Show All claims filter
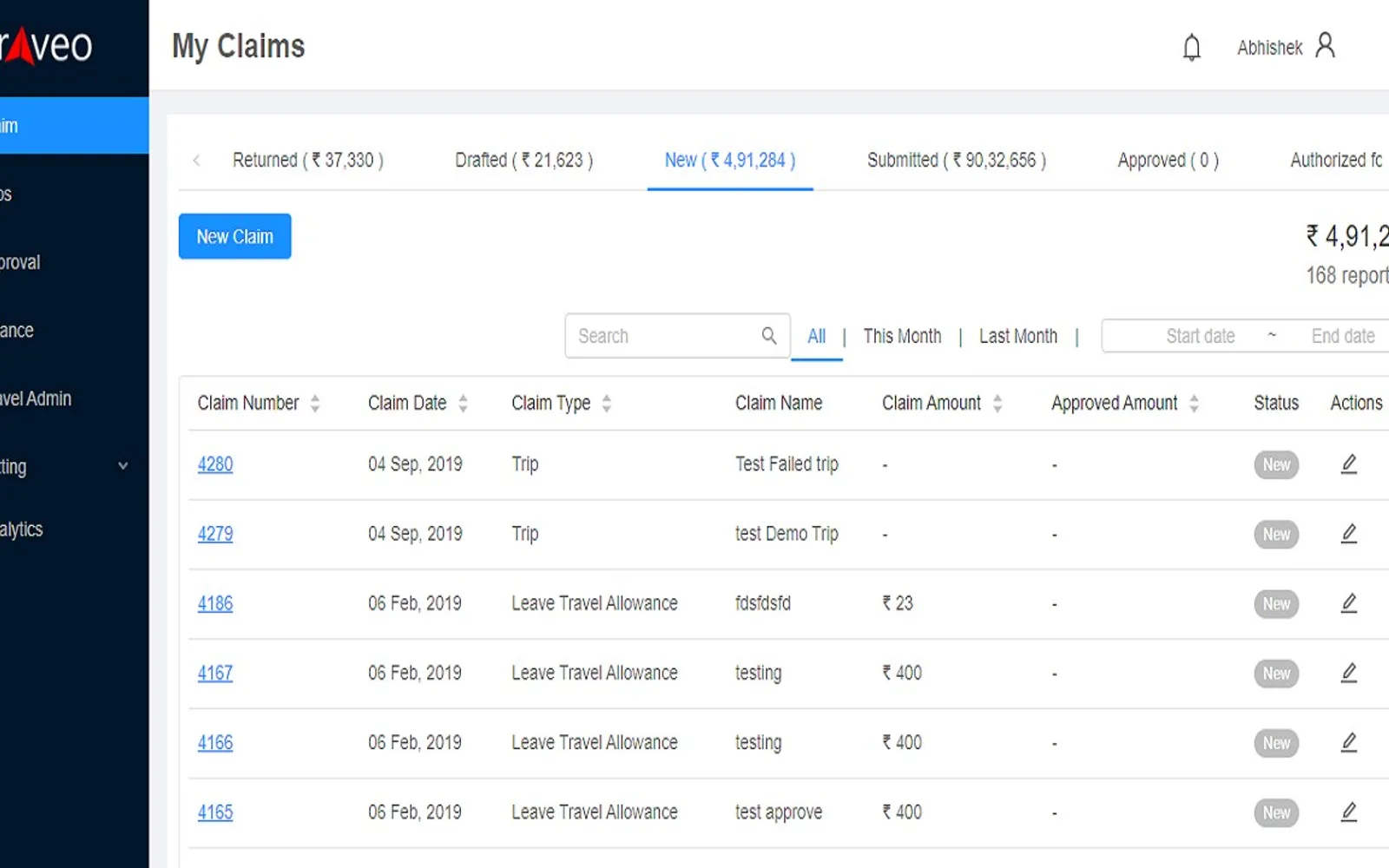 coord(817,336)
